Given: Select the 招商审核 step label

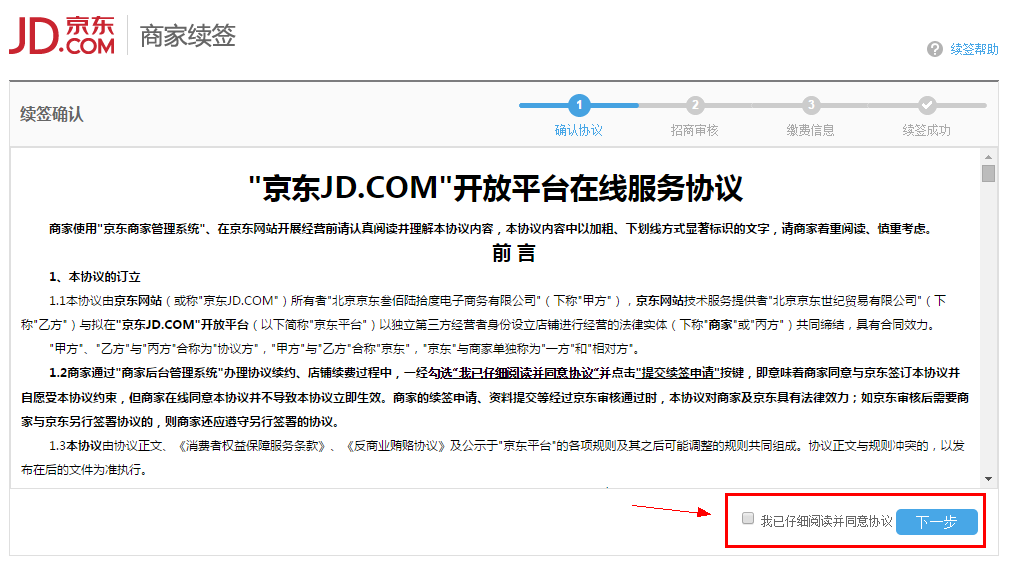Looking at the screenshot, I should (x=695, y=130).
